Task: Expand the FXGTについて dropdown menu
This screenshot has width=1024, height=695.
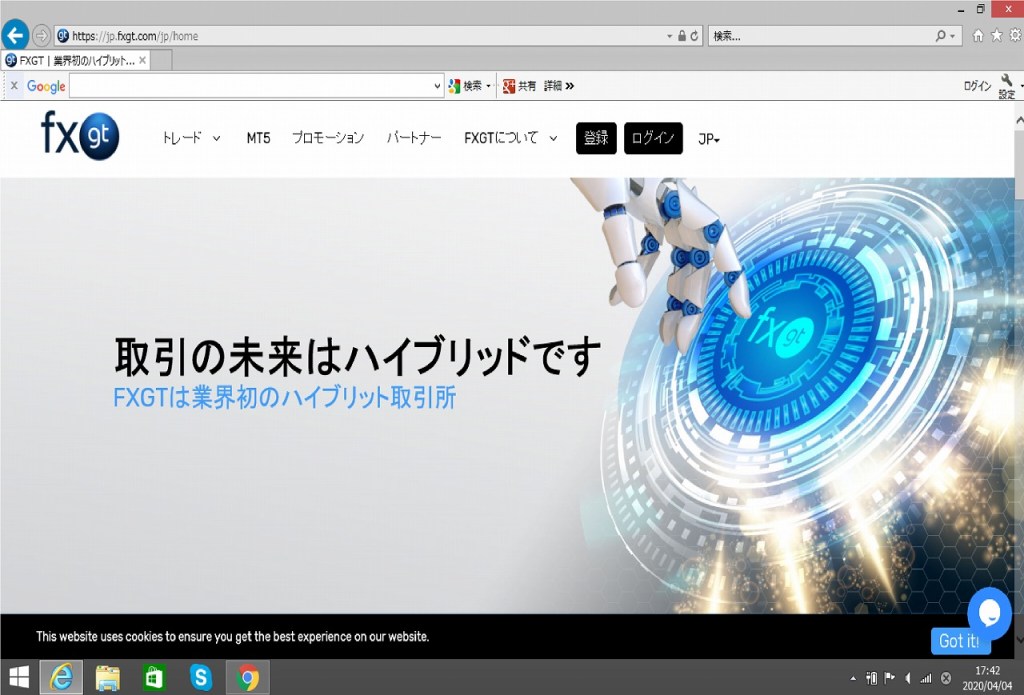Action: pyautogui.click(x=510, y=138)
